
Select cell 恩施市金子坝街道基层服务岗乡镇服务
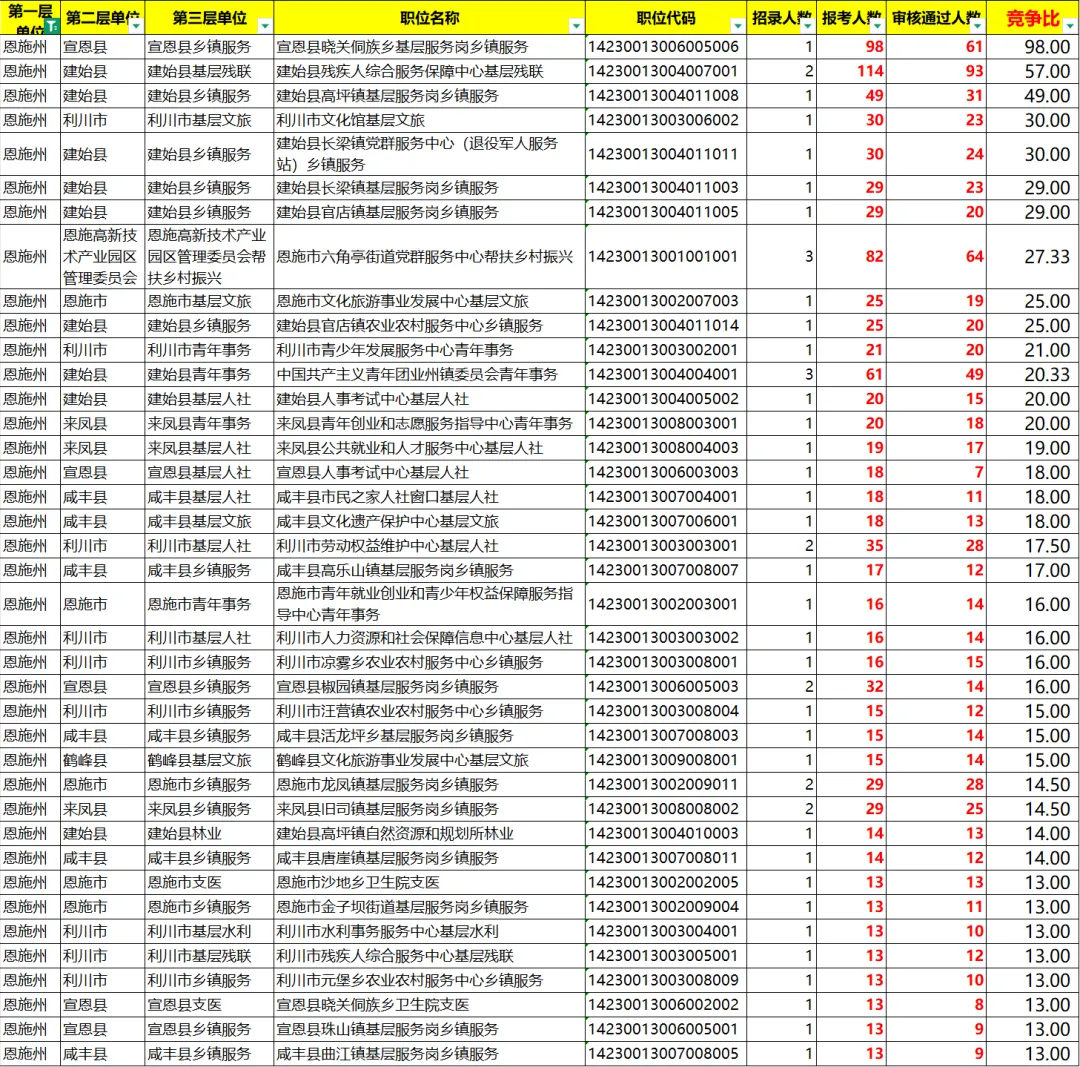click(x=429, y=907)
